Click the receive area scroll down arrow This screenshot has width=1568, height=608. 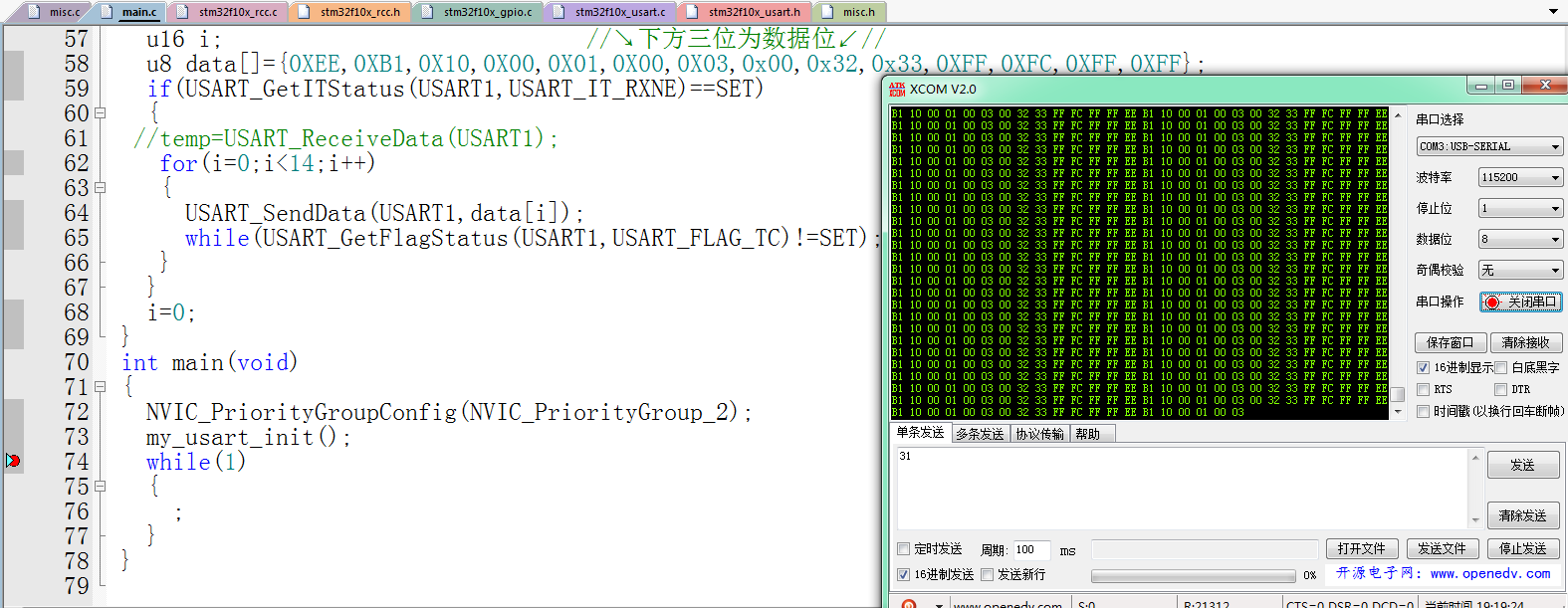coord(1398,411)
